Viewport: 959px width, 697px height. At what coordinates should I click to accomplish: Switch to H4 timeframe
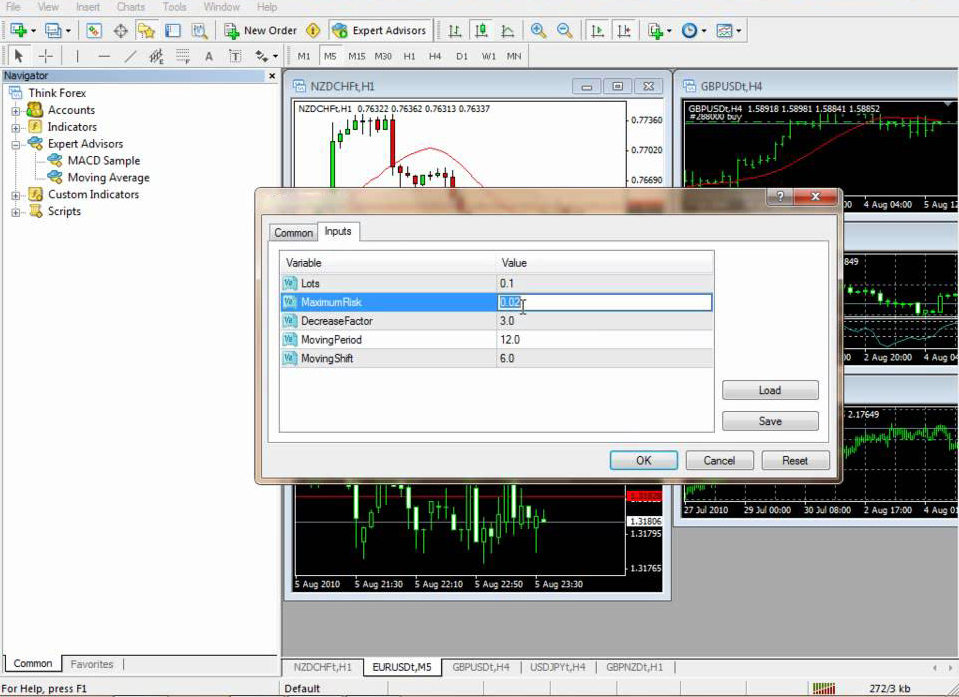pyautogui.click(x=435, y=56)
